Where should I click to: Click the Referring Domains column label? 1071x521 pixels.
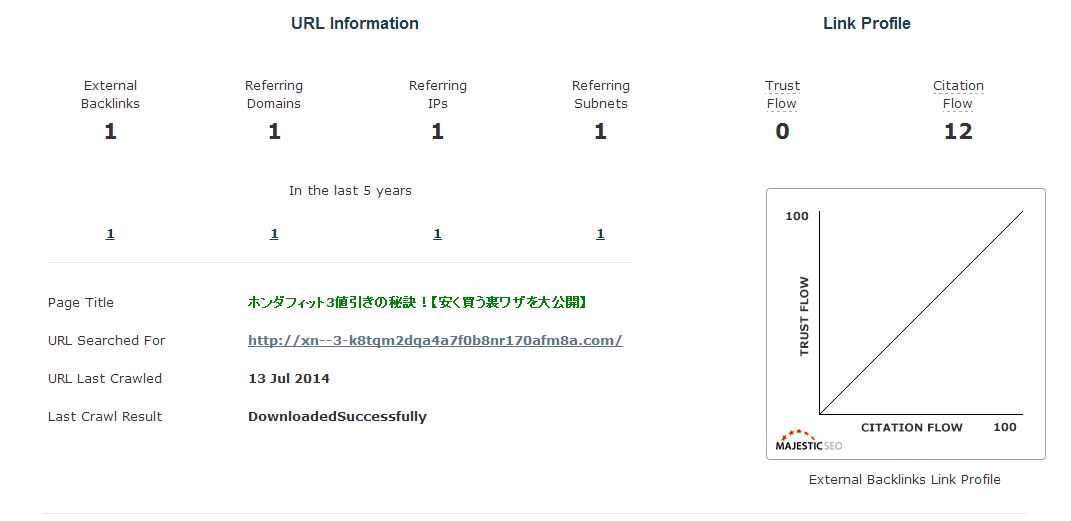274,95
